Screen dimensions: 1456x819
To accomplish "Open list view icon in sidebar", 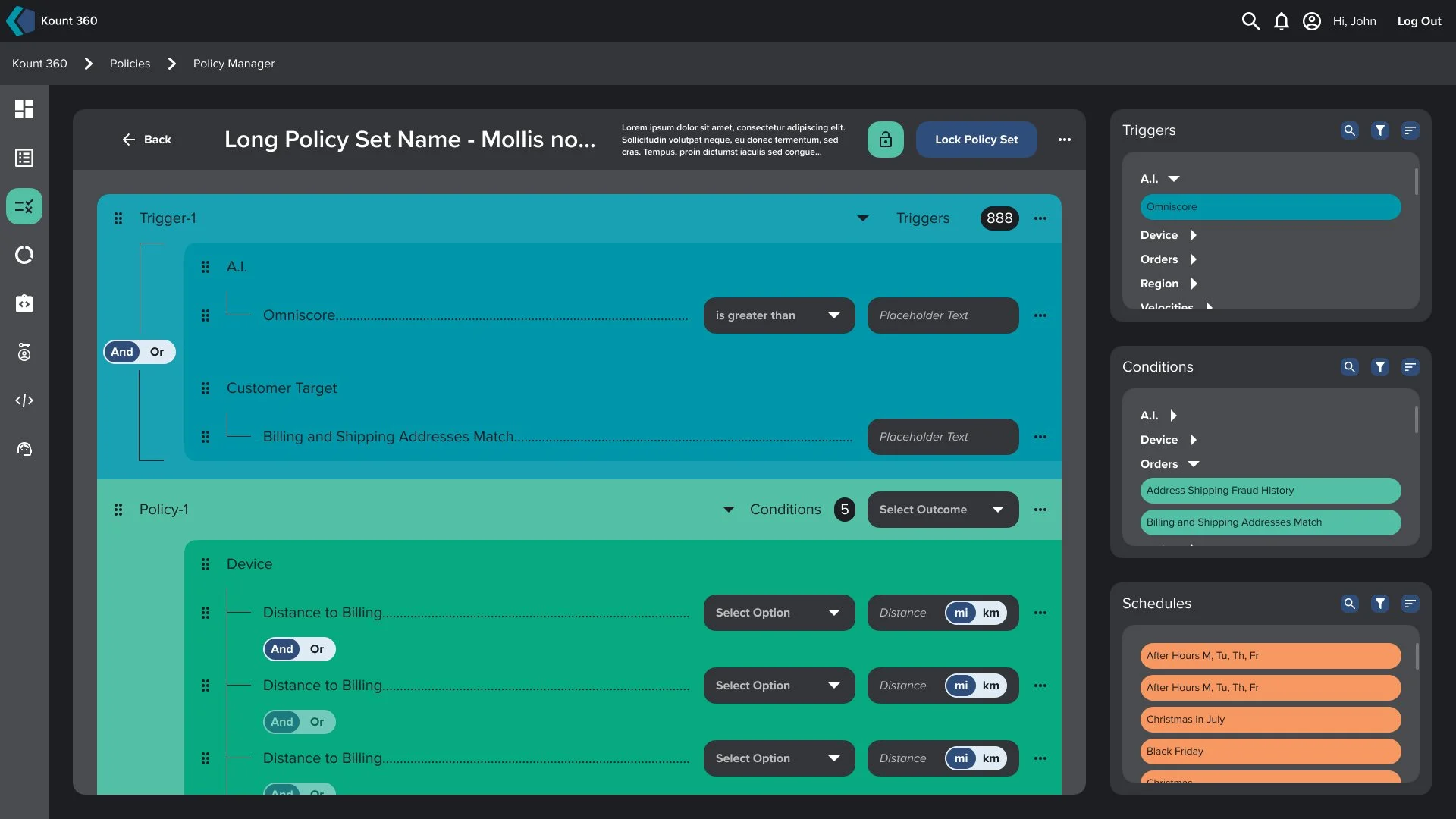I will [x=24, y=158].
